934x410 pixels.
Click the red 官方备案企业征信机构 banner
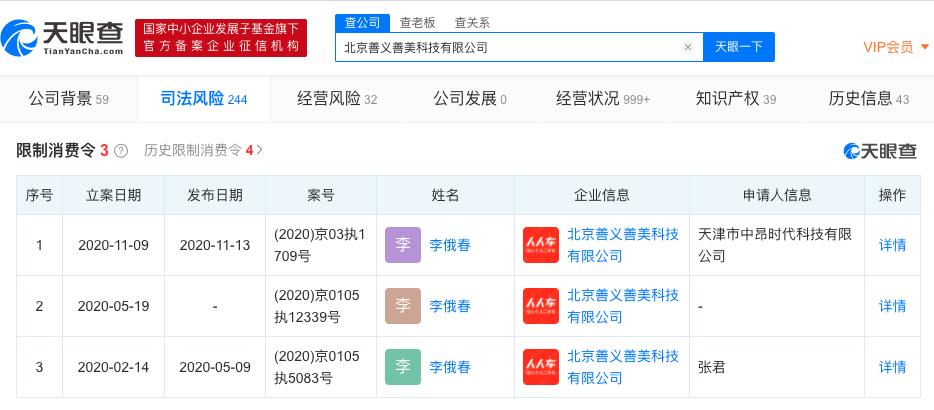click(221, 38)
